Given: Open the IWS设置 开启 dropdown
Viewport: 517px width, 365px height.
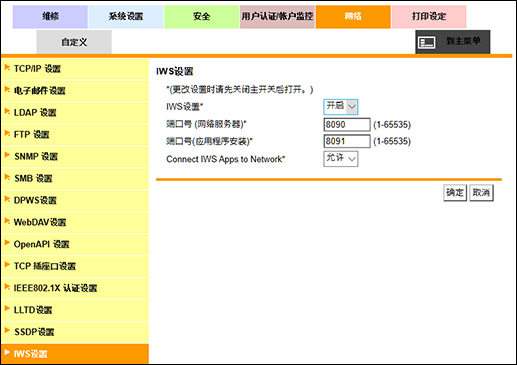Looking at the screenshot, I should 341,107.
